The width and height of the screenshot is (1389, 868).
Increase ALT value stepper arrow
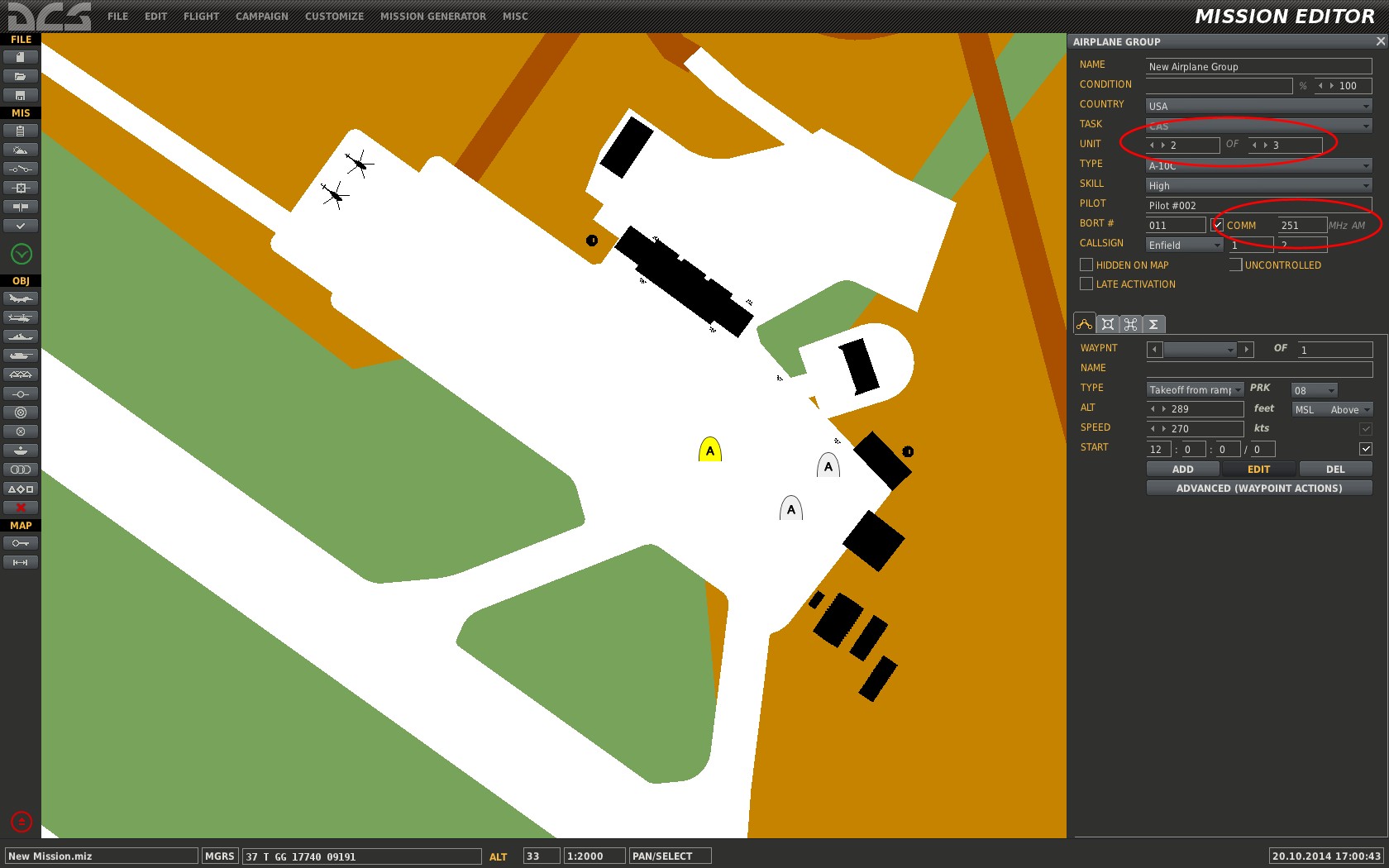1164,409
